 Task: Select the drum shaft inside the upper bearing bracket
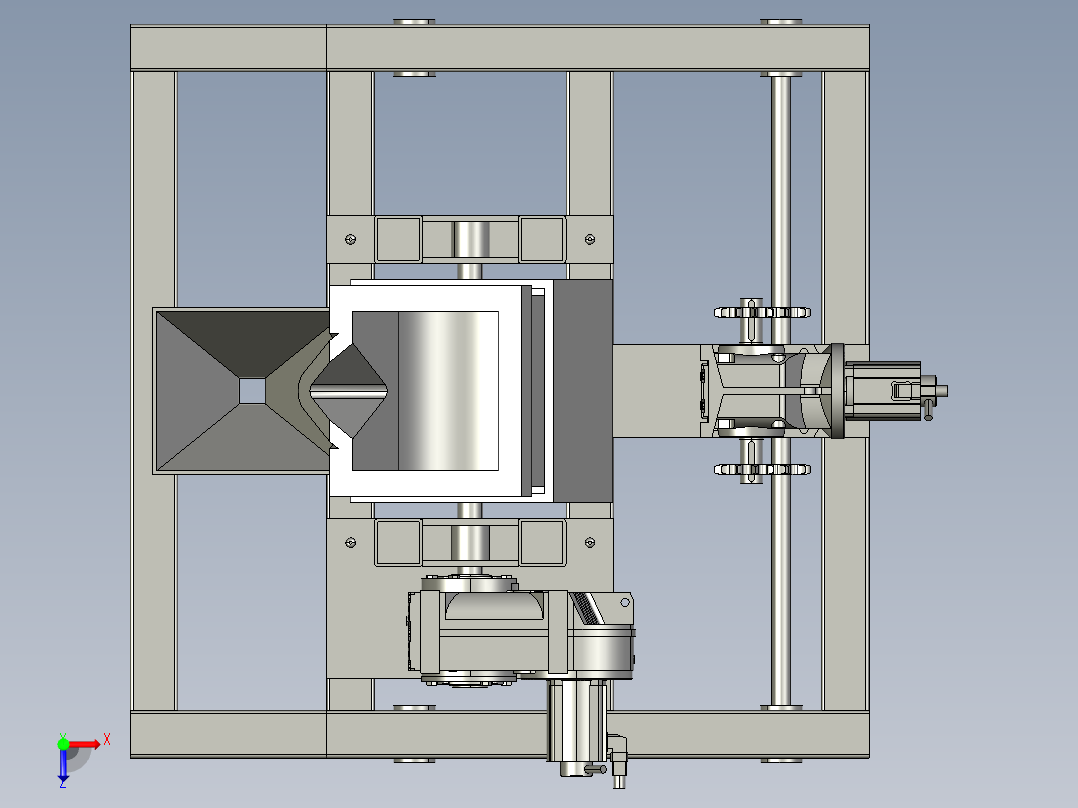470,239
